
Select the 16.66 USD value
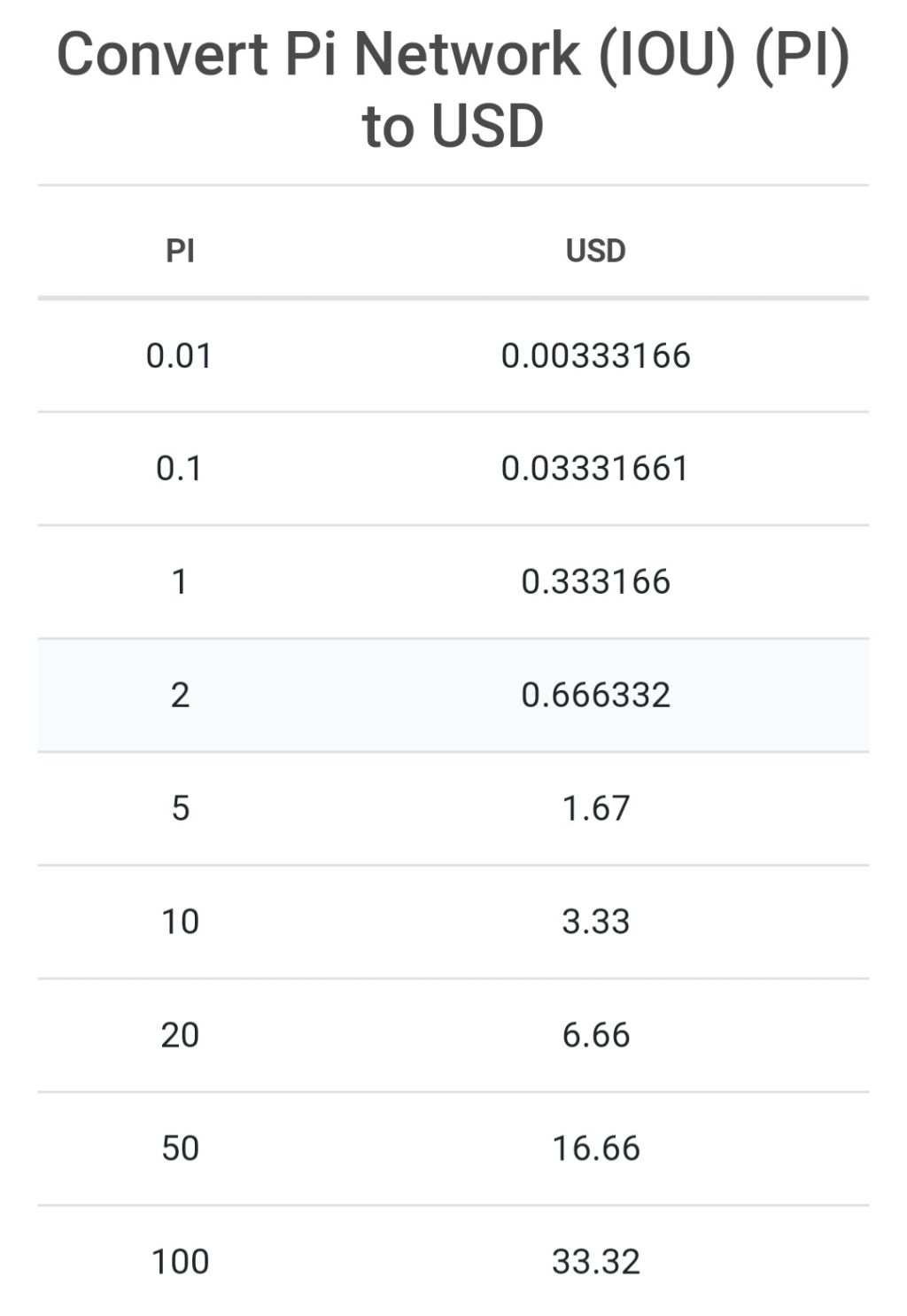[595, 1149]
